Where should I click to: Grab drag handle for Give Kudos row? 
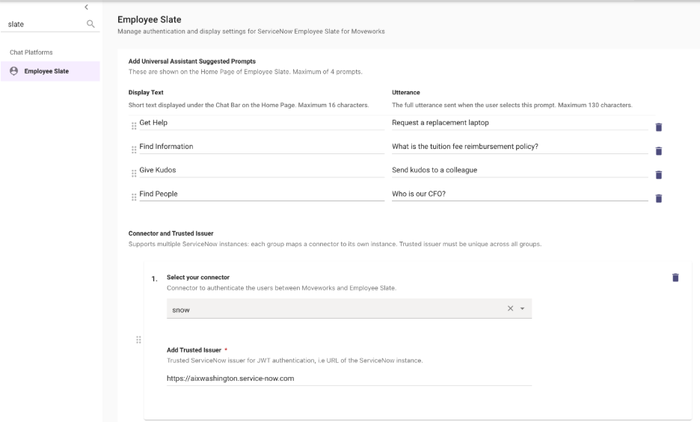[134, 173]
